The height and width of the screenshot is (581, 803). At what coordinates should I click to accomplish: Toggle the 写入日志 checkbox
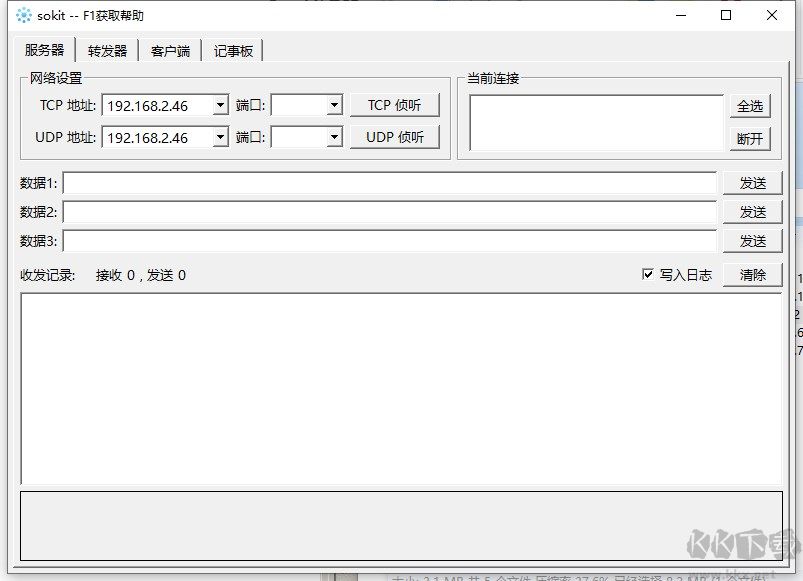[x=648, y=276]
